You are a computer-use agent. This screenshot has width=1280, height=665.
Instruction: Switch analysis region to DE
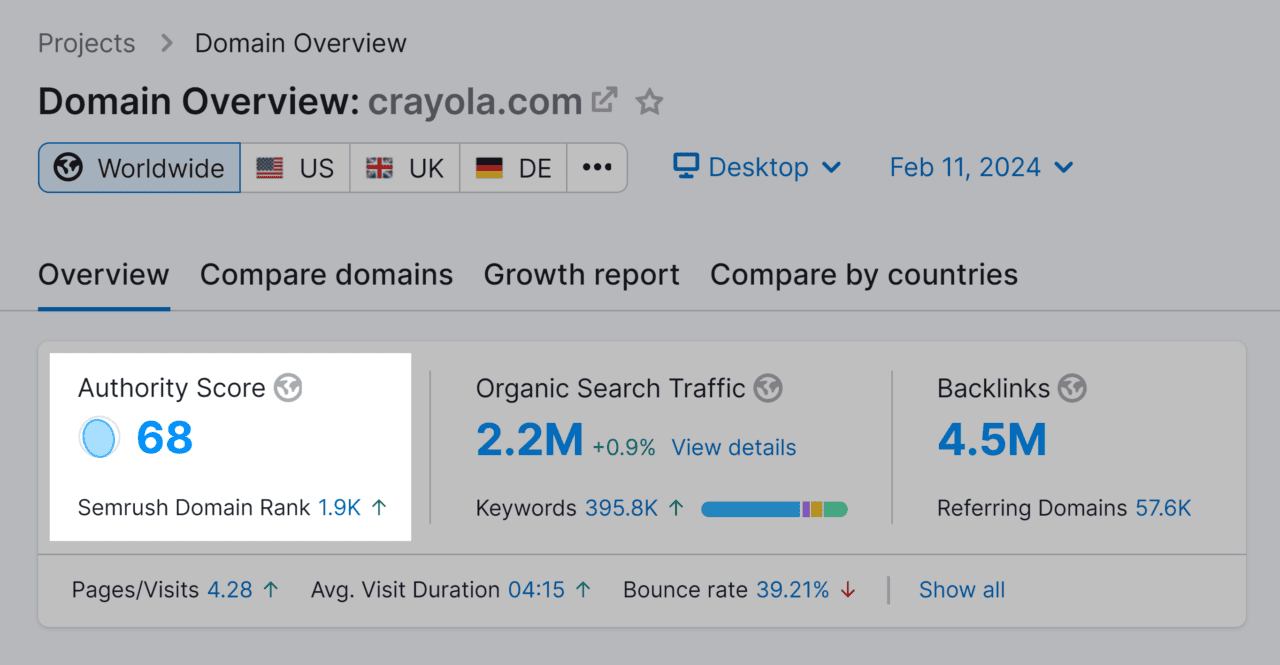513,167
